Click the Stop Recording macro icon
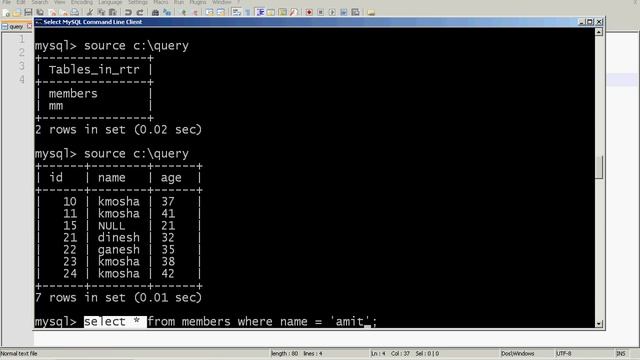The height and width of the screenshot is (360, 640). point(320,12)
